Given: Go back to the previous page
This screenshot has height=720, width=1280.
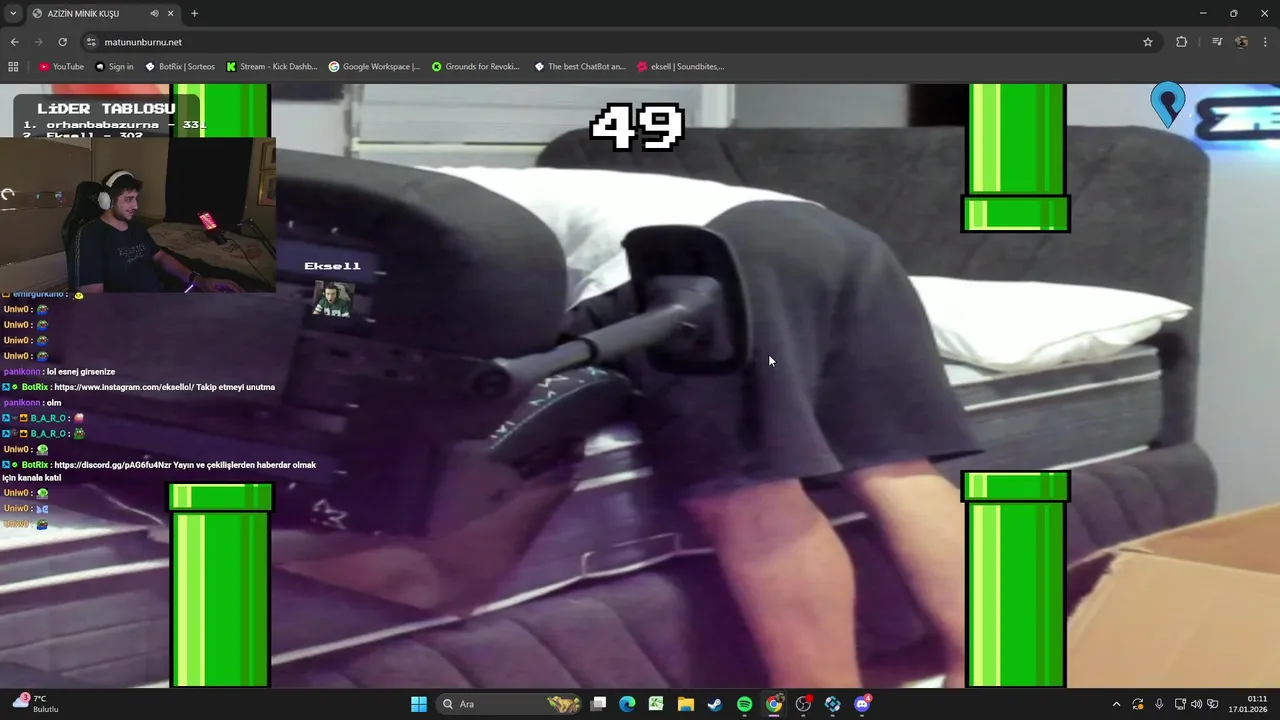Looking at the screenshot, I should 14,42.
